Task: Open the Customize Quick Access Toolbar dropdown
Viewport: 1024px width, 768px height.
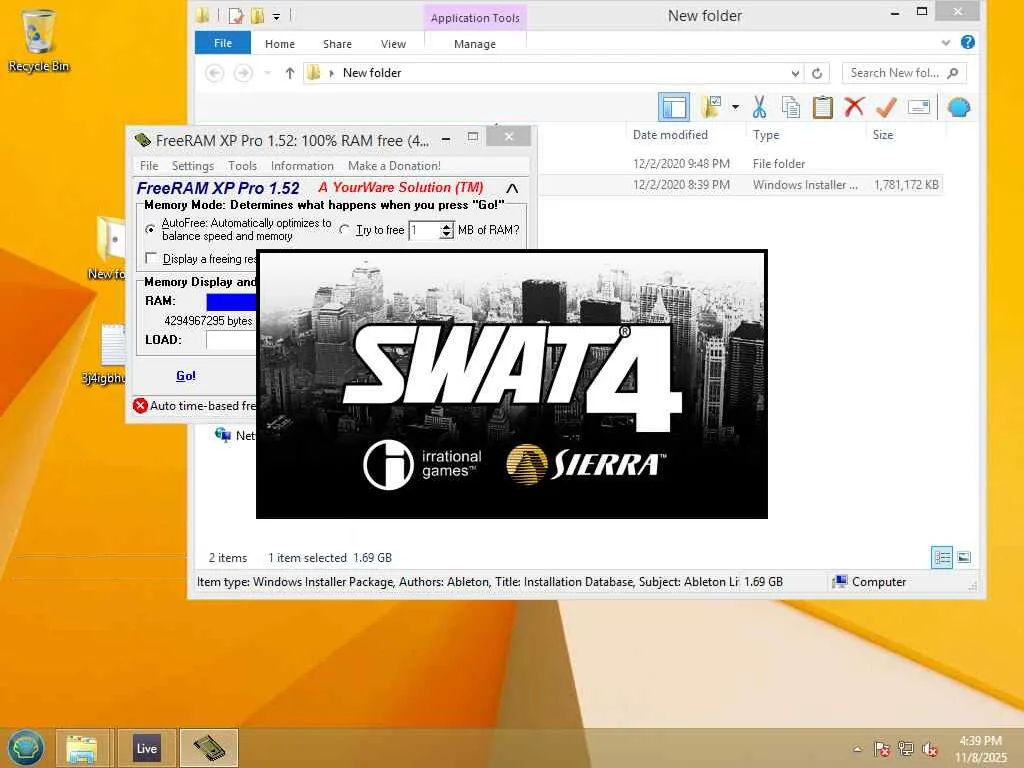Action: click(276, 16)
